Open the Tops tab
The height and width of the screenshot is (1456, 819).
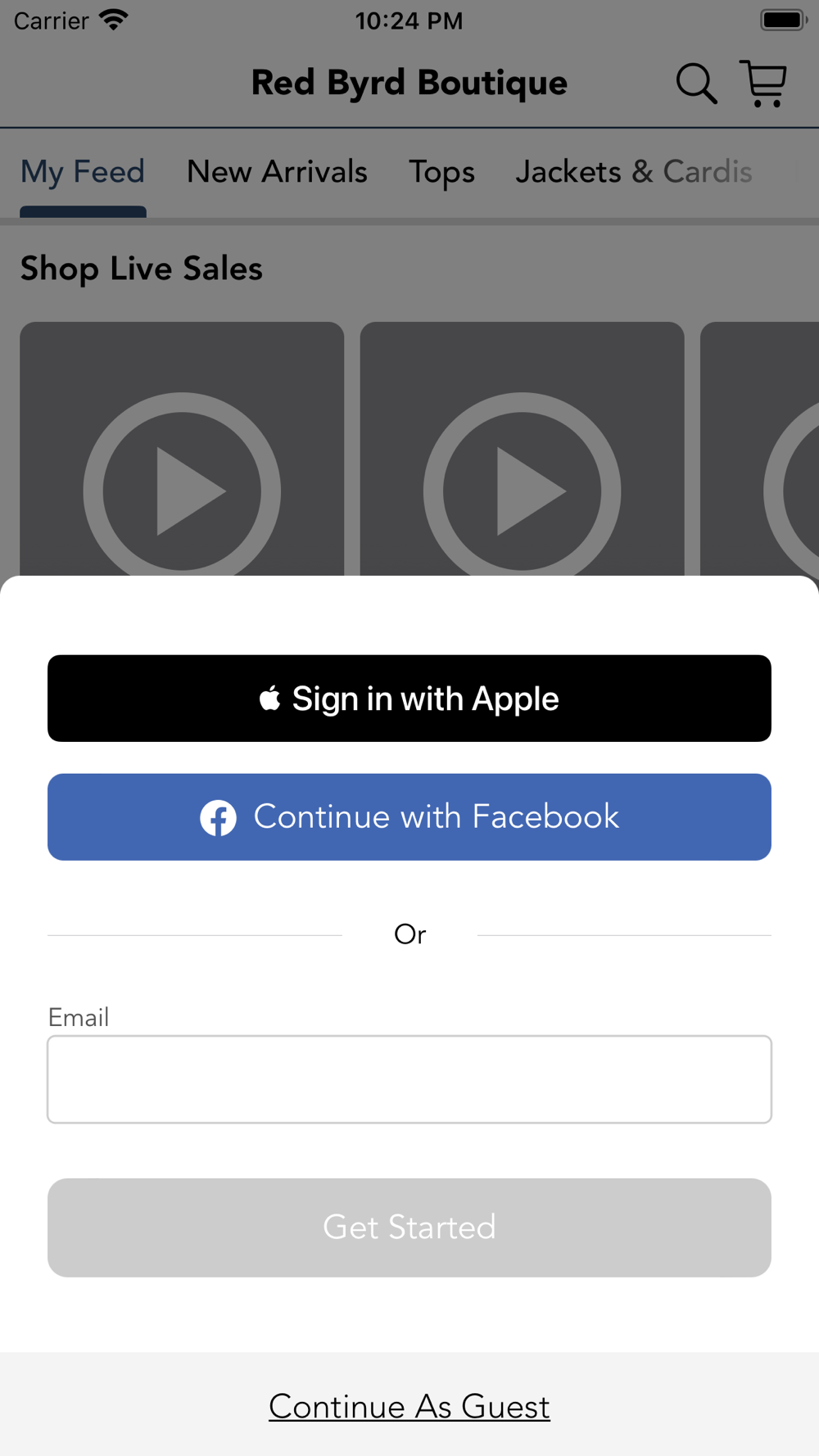coord(442,172)
